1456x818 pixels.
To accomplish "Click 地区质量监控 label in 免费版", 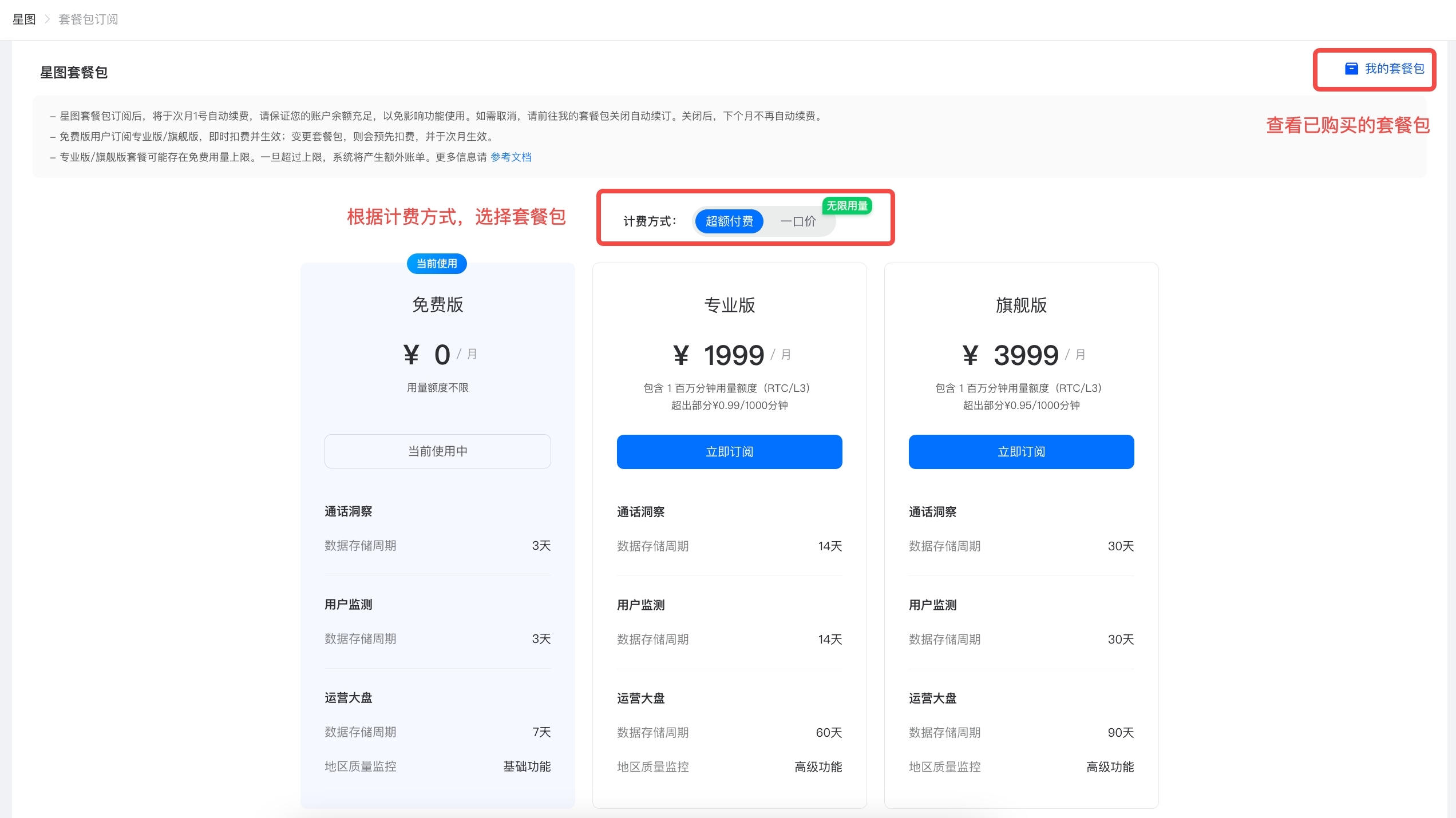I will click(361, 767).
